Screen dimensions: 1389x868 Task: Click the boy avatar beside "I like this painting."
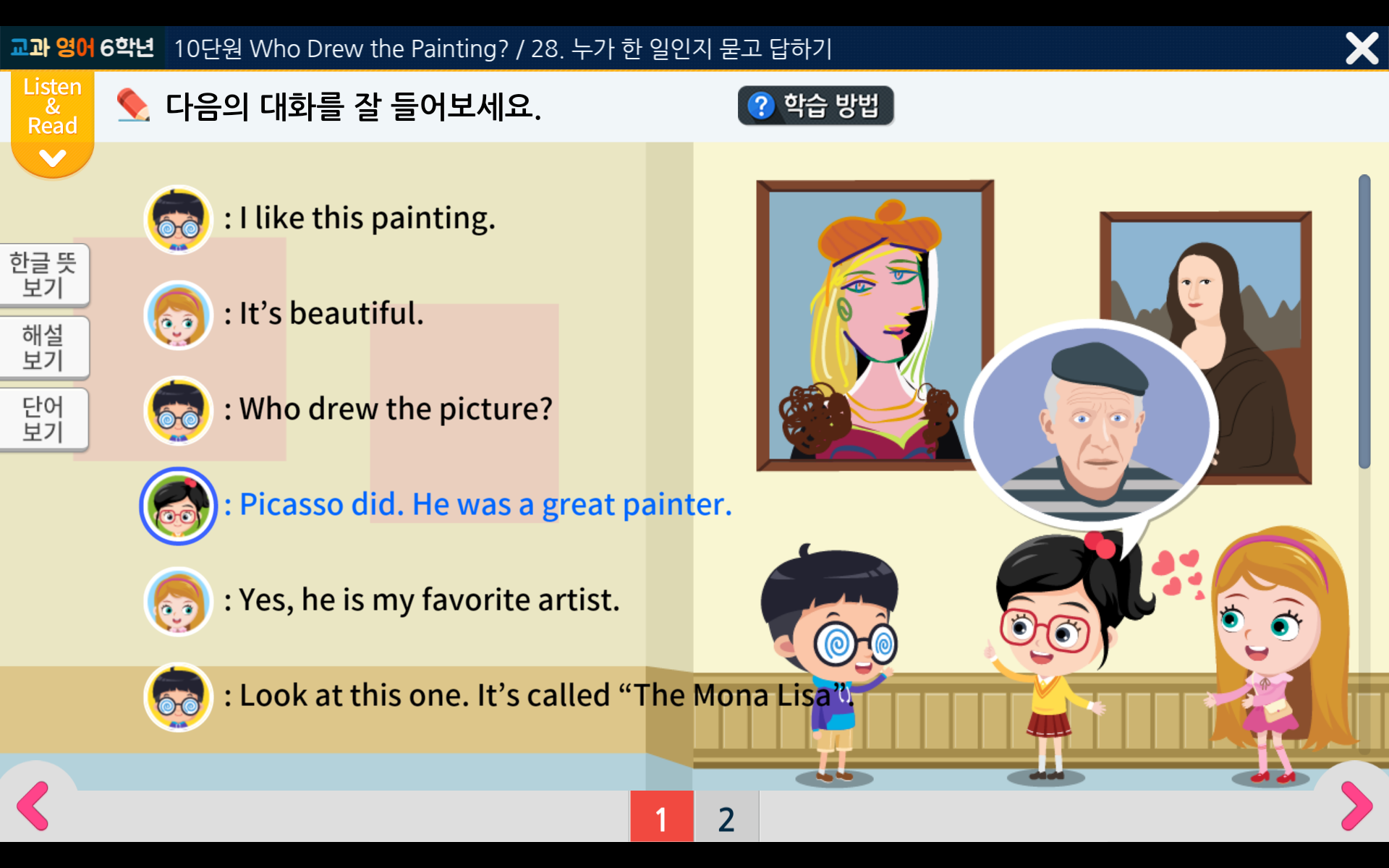point(178,220)
